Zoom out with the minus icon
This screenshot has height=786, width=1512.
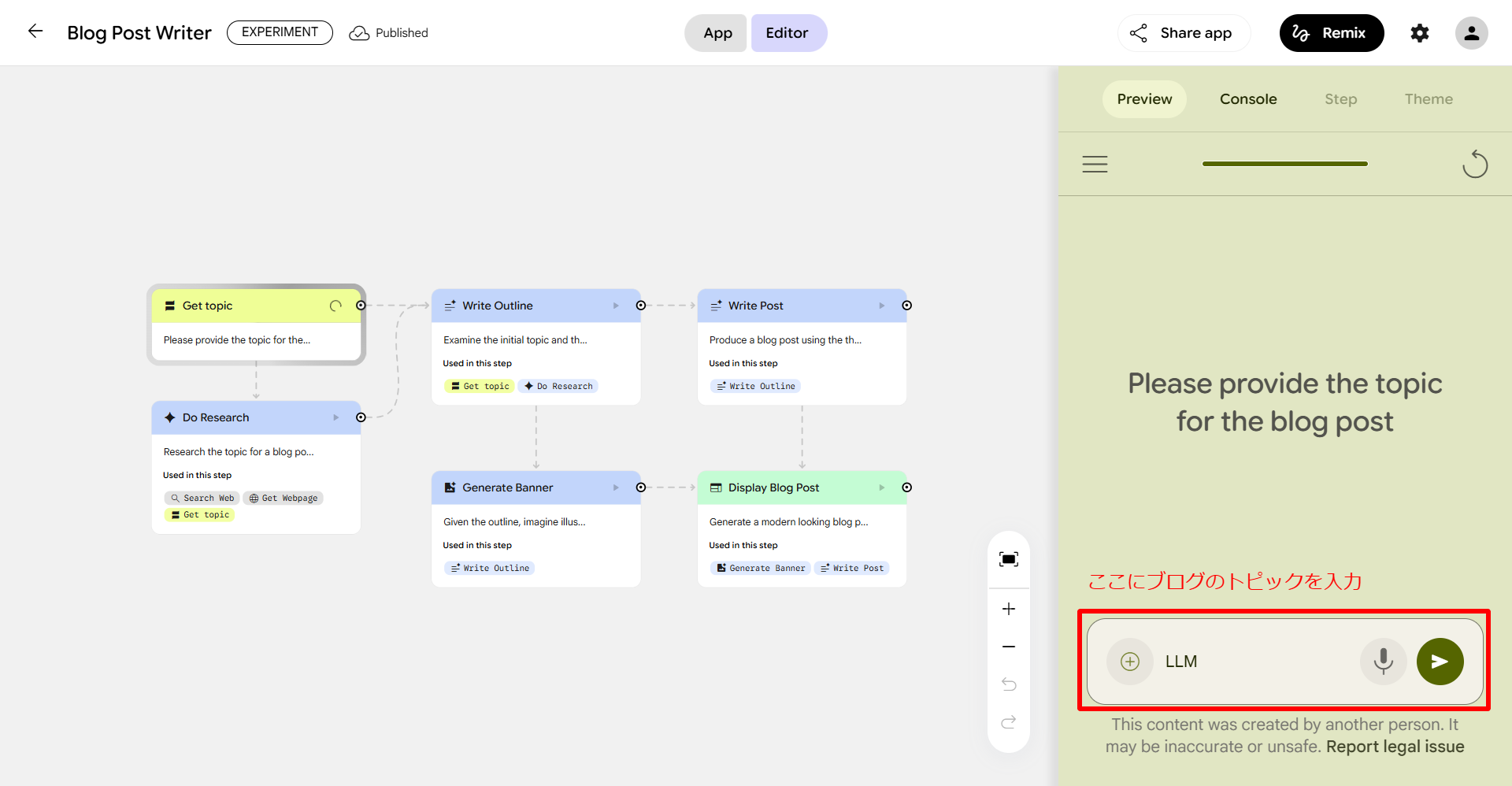[1008, 647]
